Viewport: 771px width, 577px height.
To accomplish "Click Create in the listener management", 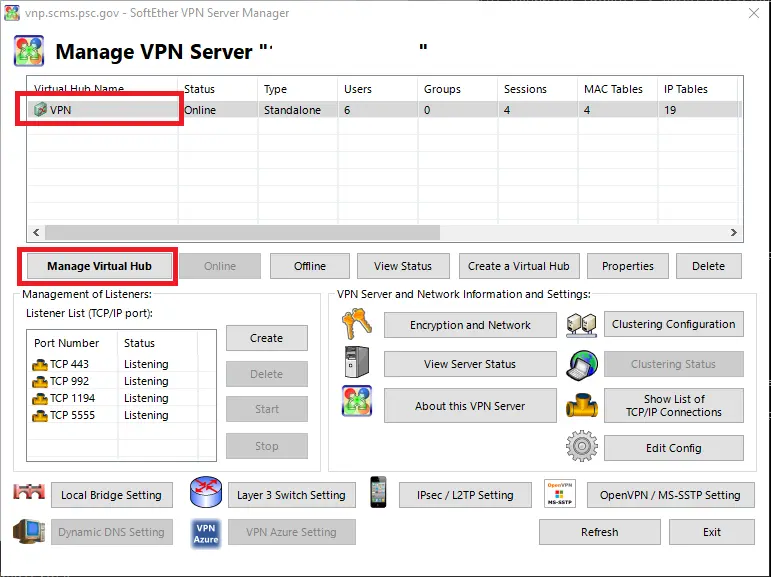I will 267,338.
